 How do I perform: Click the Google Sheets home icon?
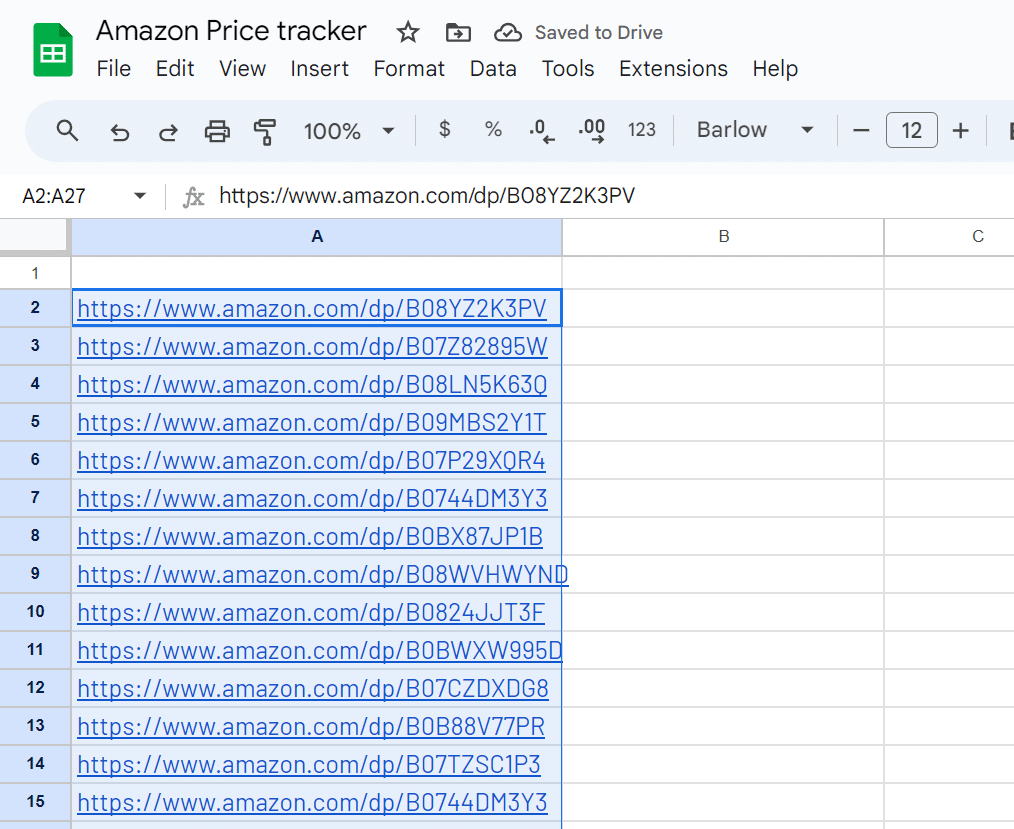[53, 50]
